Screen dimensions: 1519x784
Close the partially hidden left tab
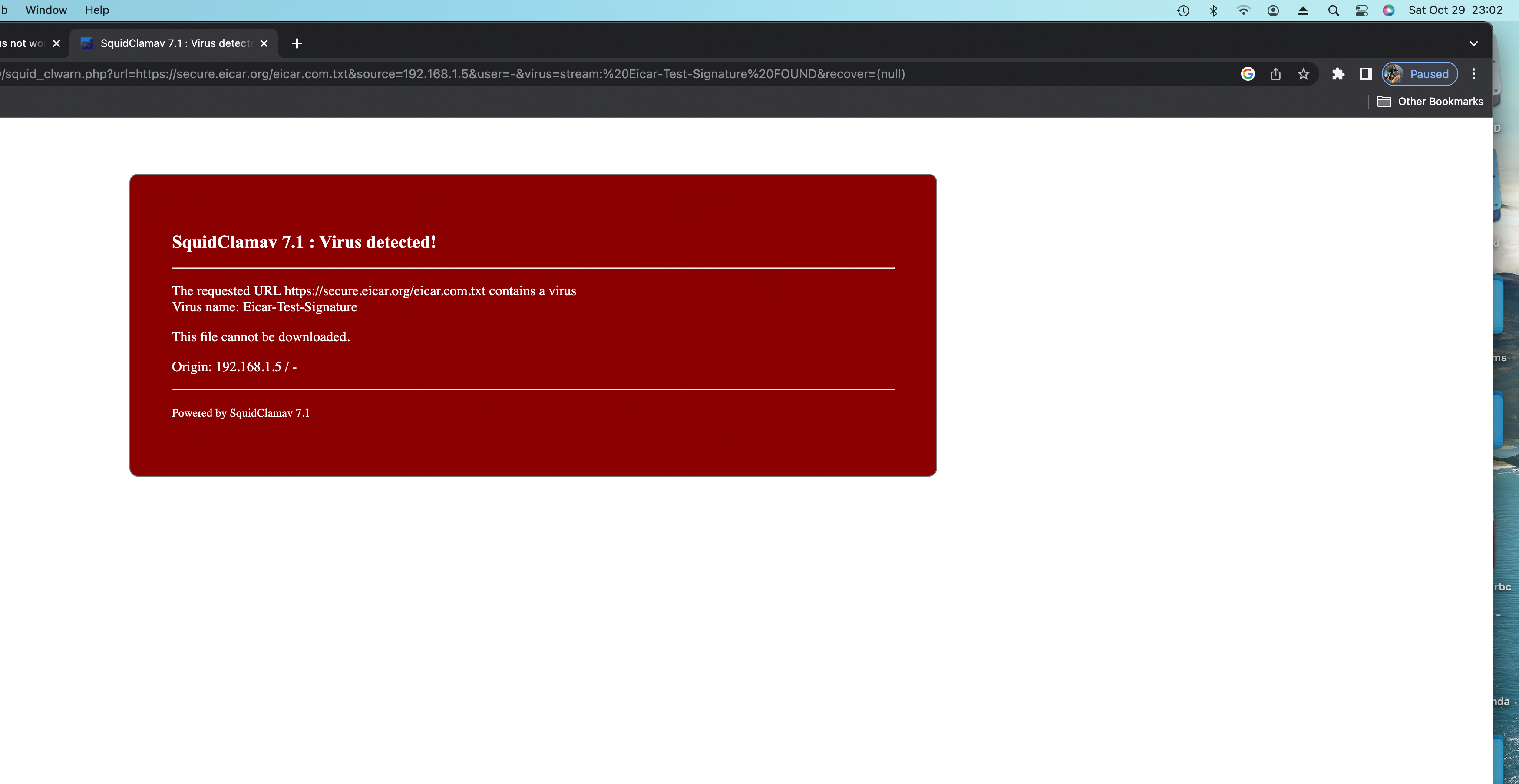pos(56,43)
